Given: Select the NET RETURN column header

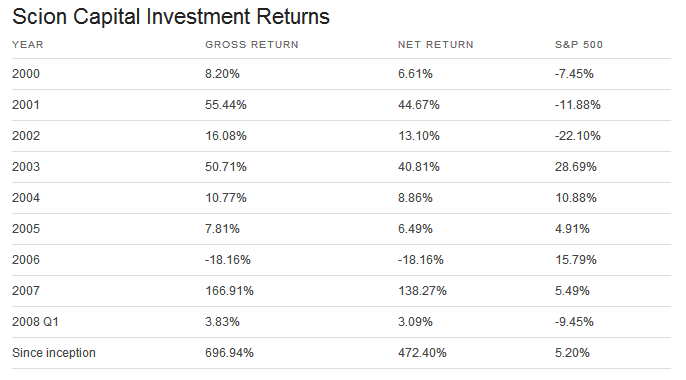Looking at the screenshot, I should [x=435, y=45].
